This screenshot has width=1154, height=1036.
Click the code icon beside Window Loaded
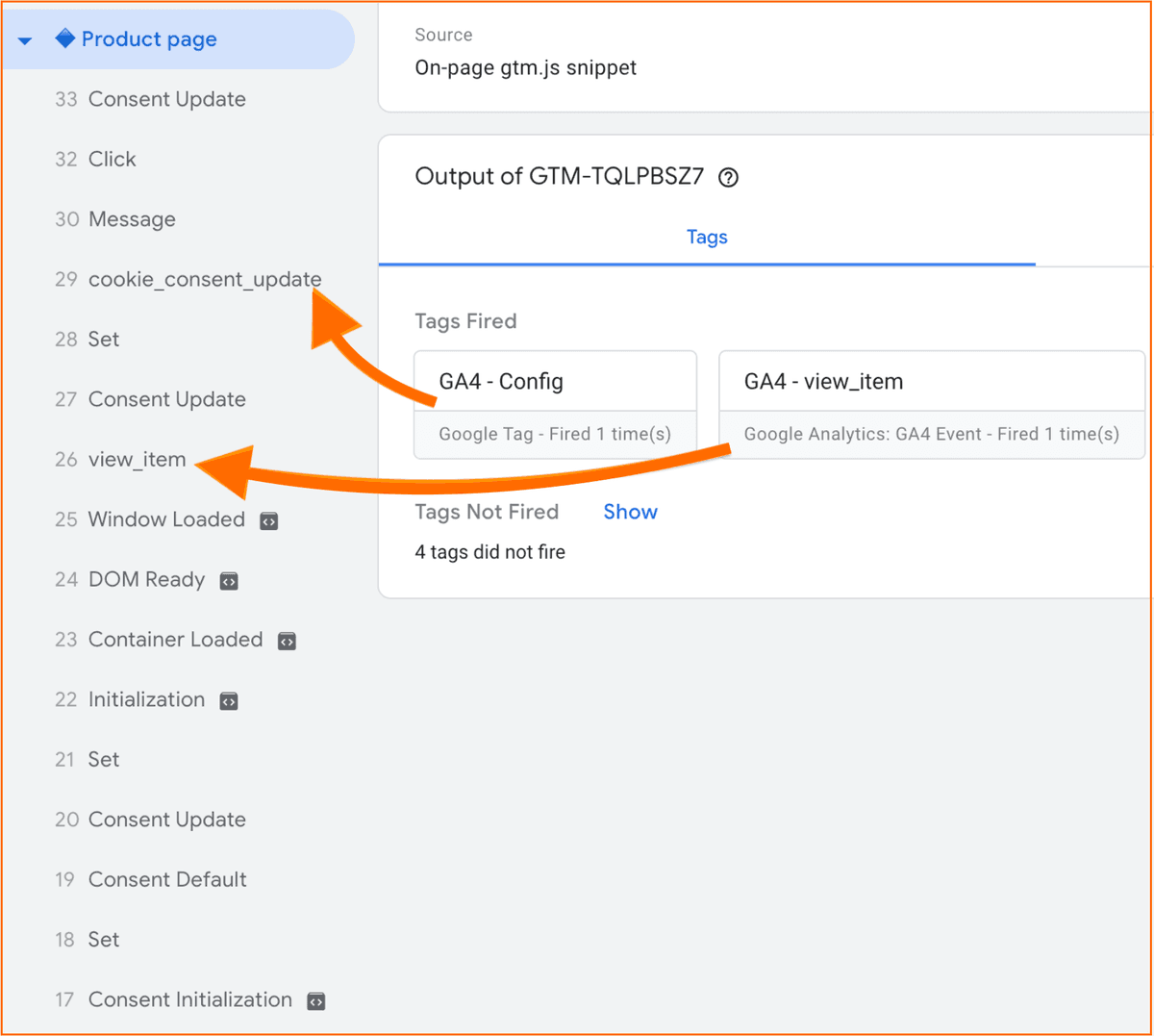(x=268, y=519)
